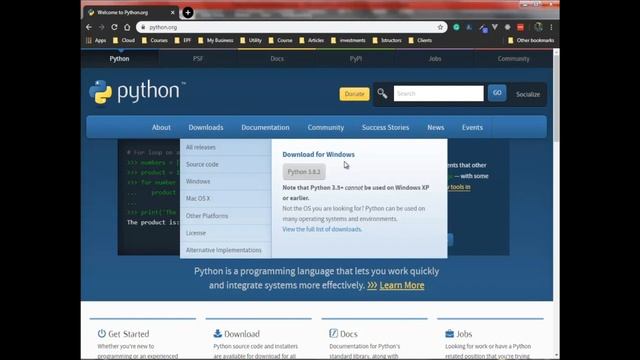The image size is (640, 360).
Task: Open the Utility bookmarks folder
Action: (251, 40)
